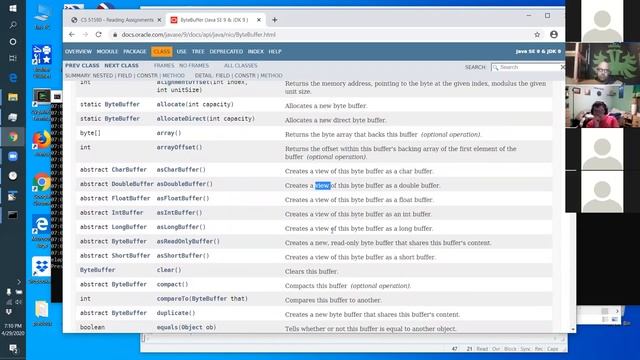Select CLASS in Javadoc navbar

tap(162, 51)
